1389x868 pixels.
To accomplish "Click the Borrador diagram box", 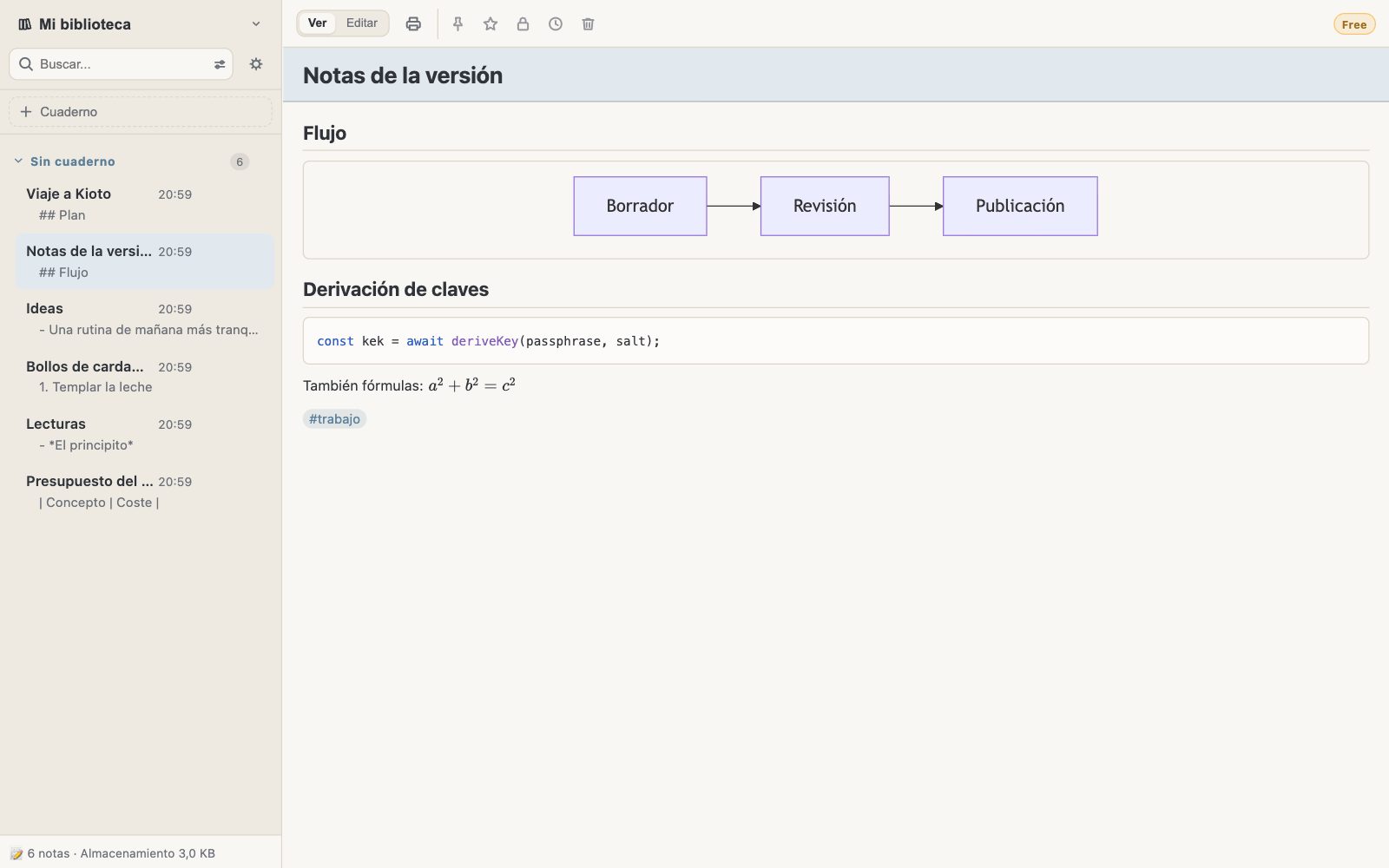I will (640, 206).
